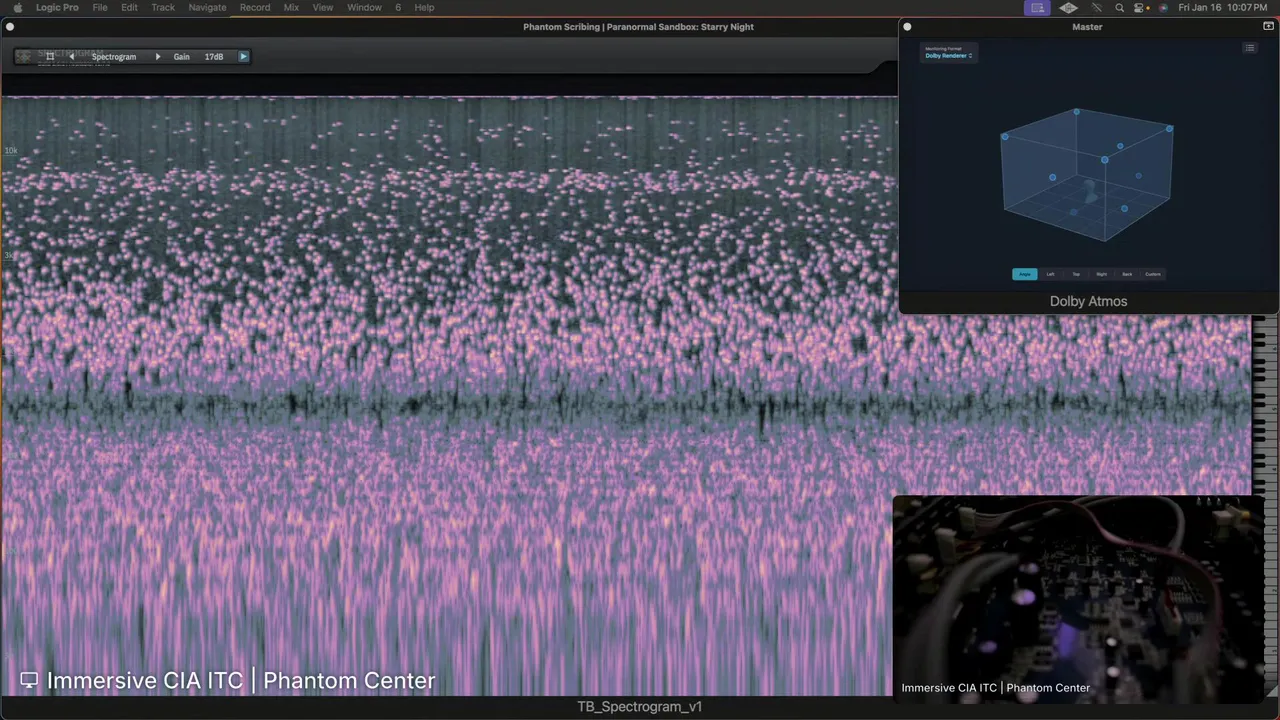Screen dimensions: 1280x720
Task: Open the Navigate menu
Action: tap(207, 7)
